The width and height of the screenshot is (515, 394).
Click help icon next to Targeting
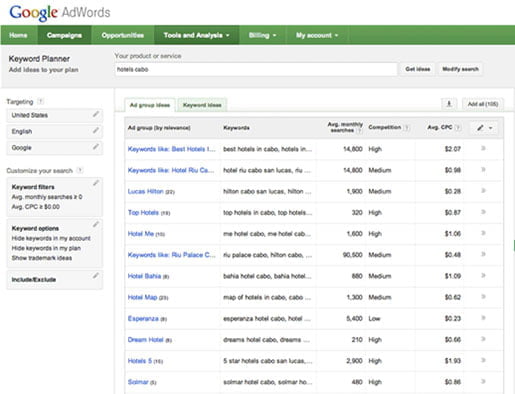[x=40, y=101]
